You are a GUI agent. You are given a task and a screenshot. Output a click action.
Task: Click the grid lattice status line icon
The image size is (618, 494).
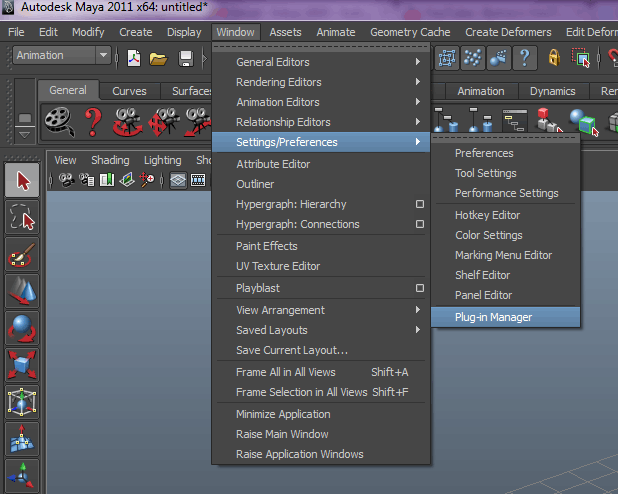(447, 58)
